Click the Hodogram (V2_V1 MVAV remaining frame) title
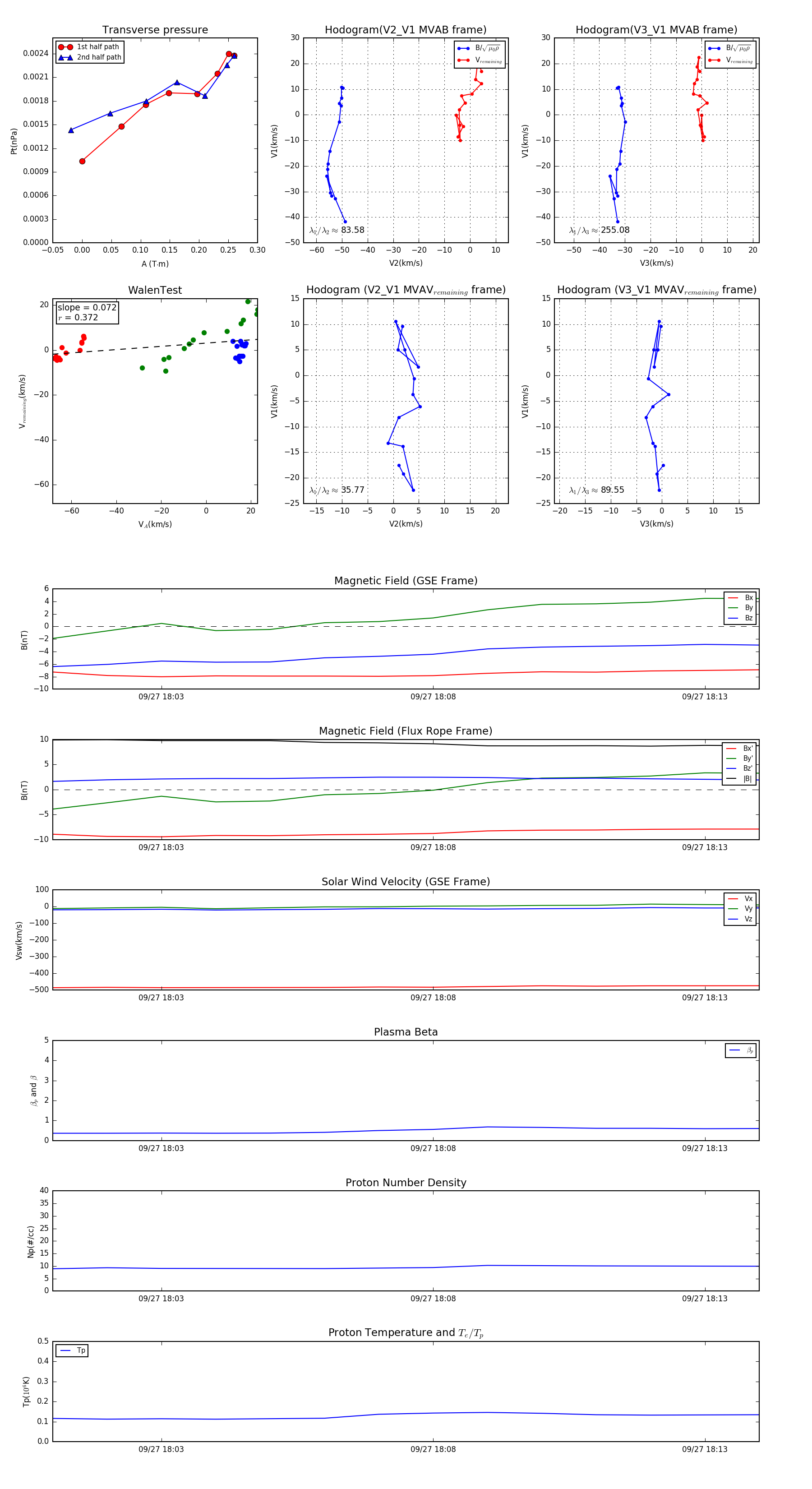This screenshot has height=1489, width=812. point(406,290)
